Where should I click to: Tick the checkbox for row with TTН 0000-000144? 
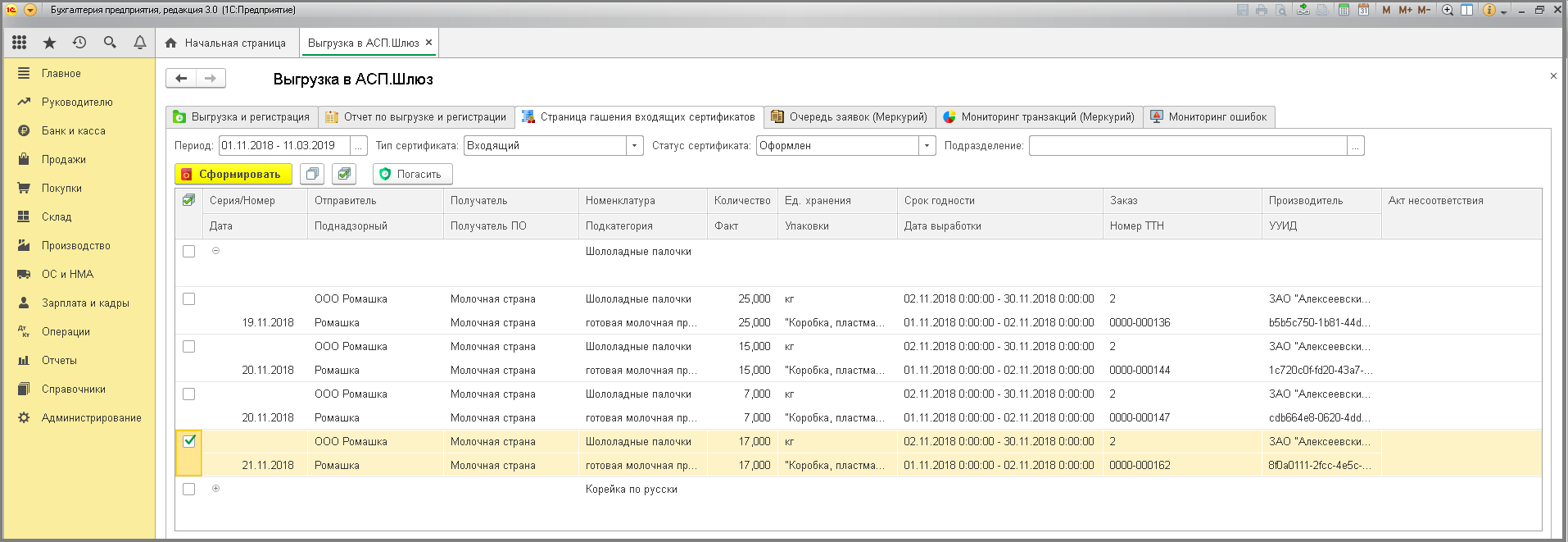pos(188,346)
